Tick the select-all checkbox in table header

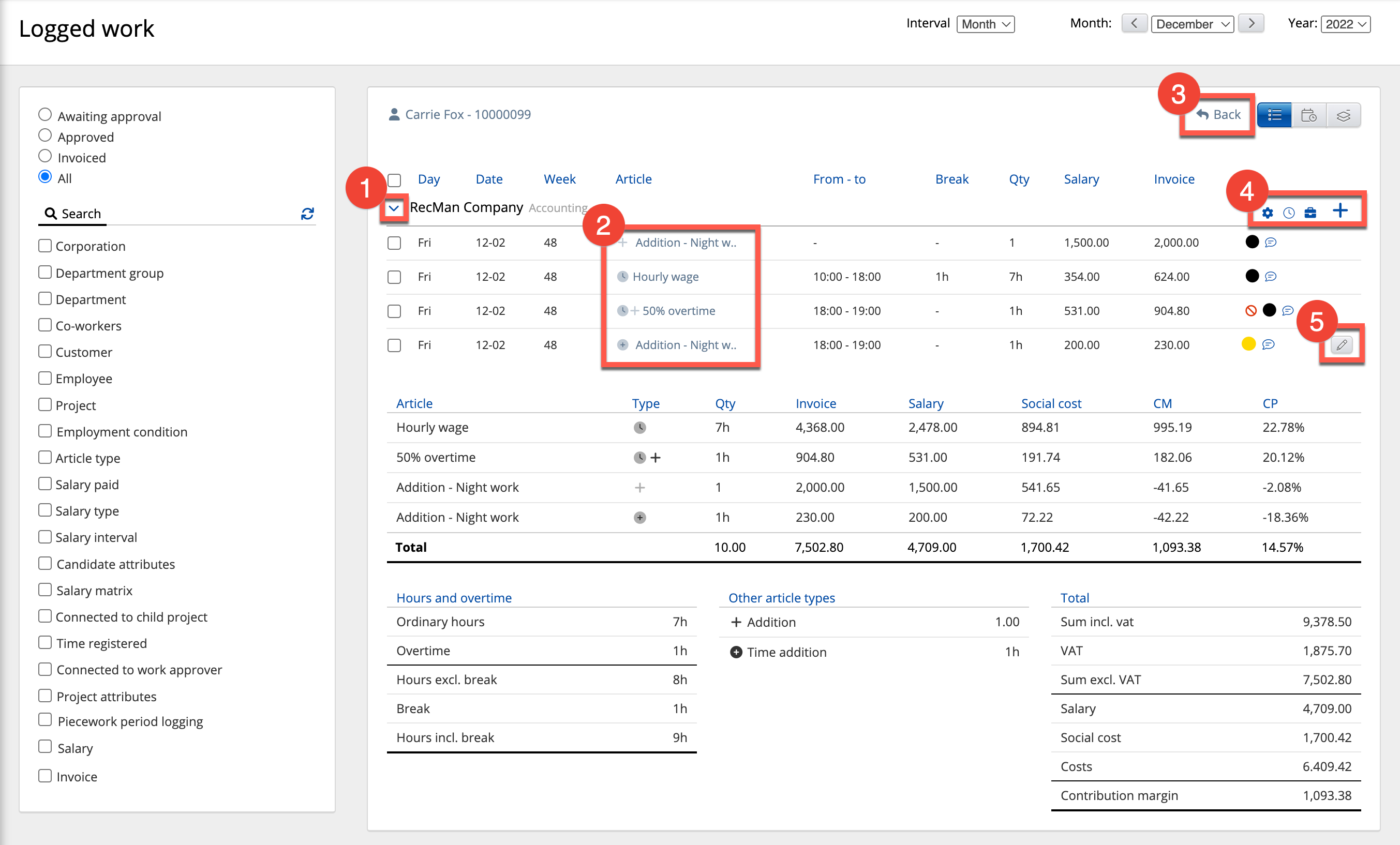(394, 180)
